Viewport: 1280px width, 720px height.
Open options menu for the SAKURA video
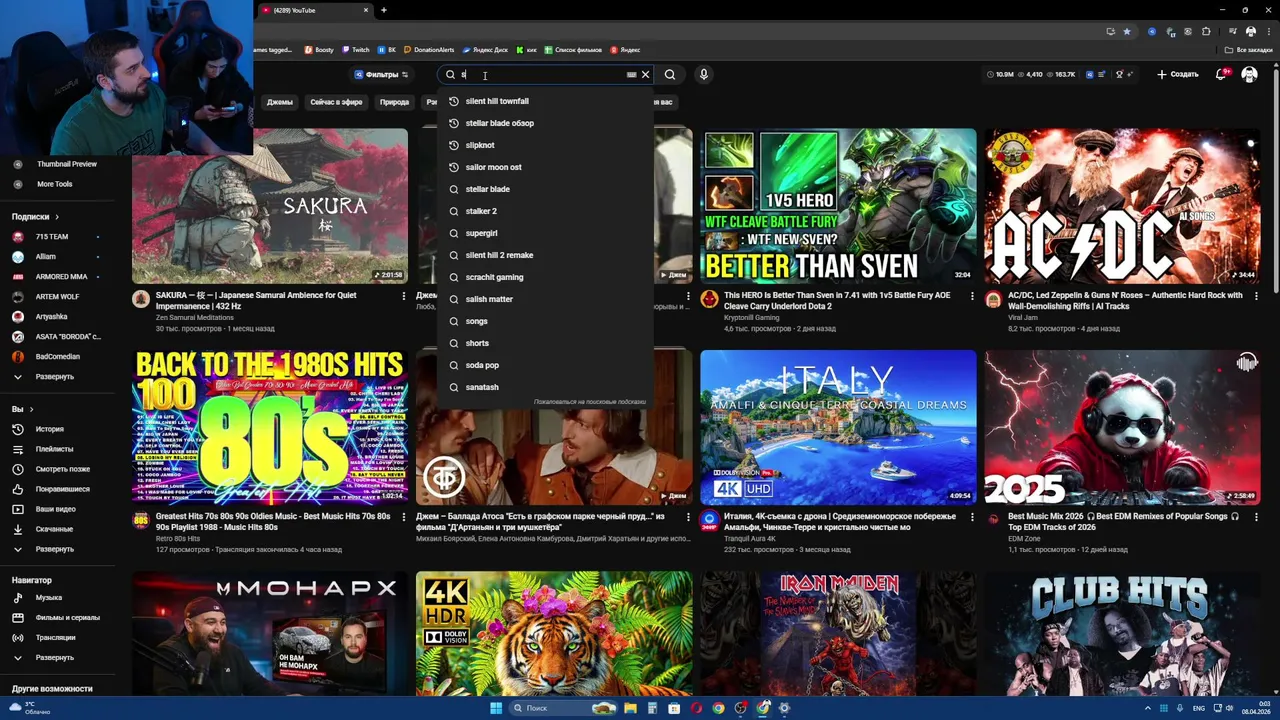pos(404,296)
